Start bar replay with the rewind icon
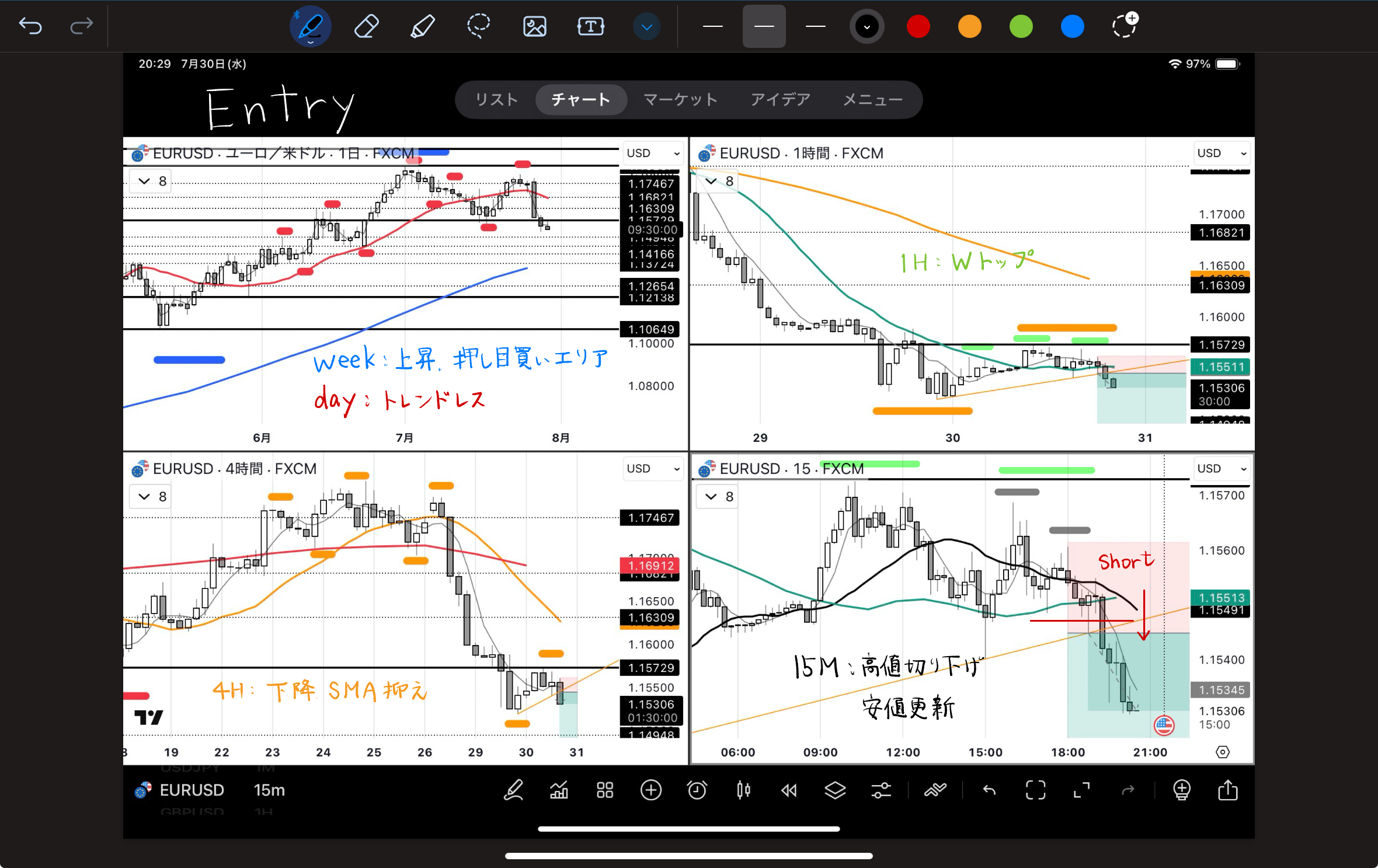1378x868 pixels. click(789, 790)
